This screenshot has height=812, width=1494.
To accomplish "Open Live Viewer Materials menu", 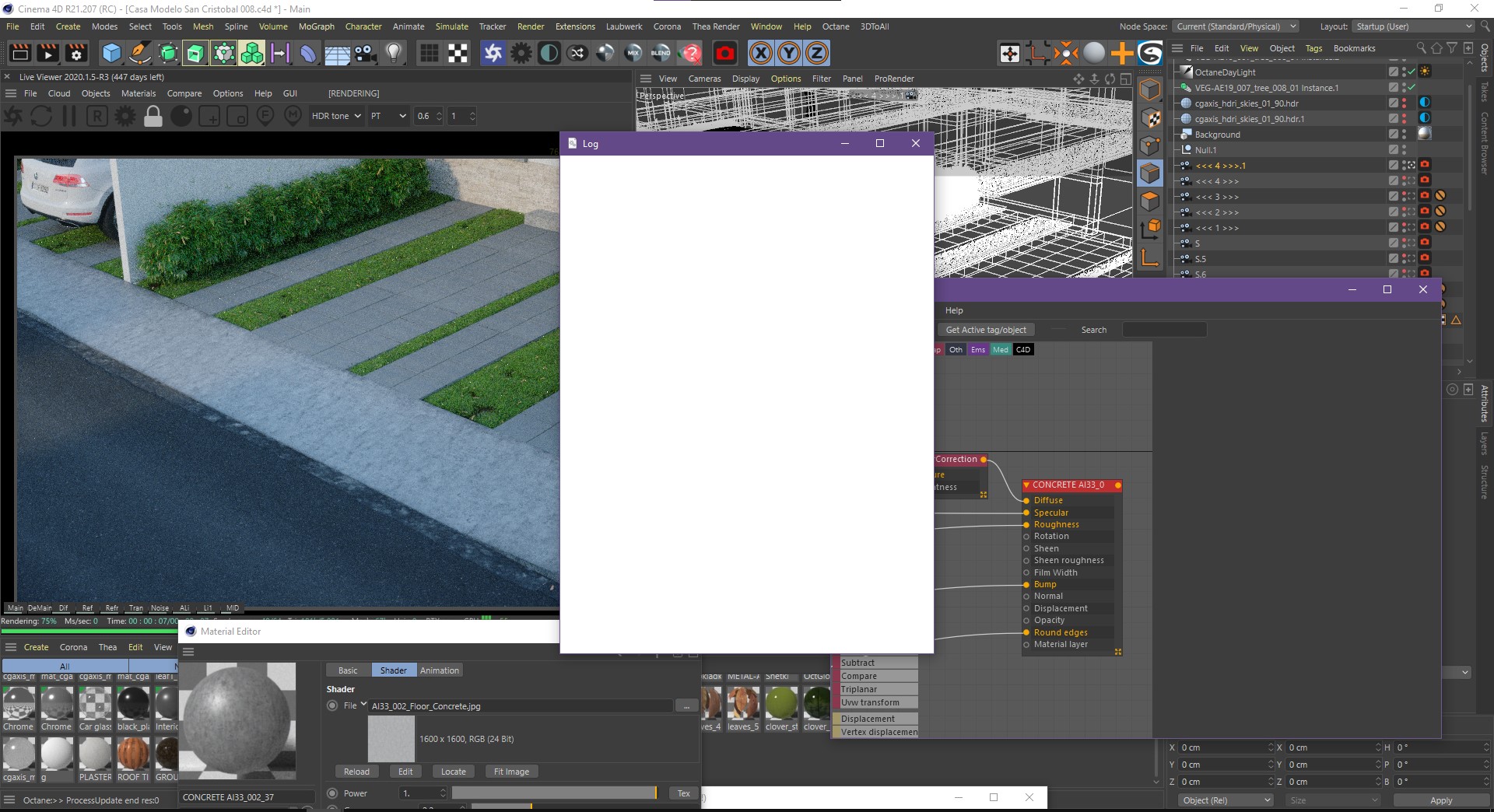I will pos(139,93).
